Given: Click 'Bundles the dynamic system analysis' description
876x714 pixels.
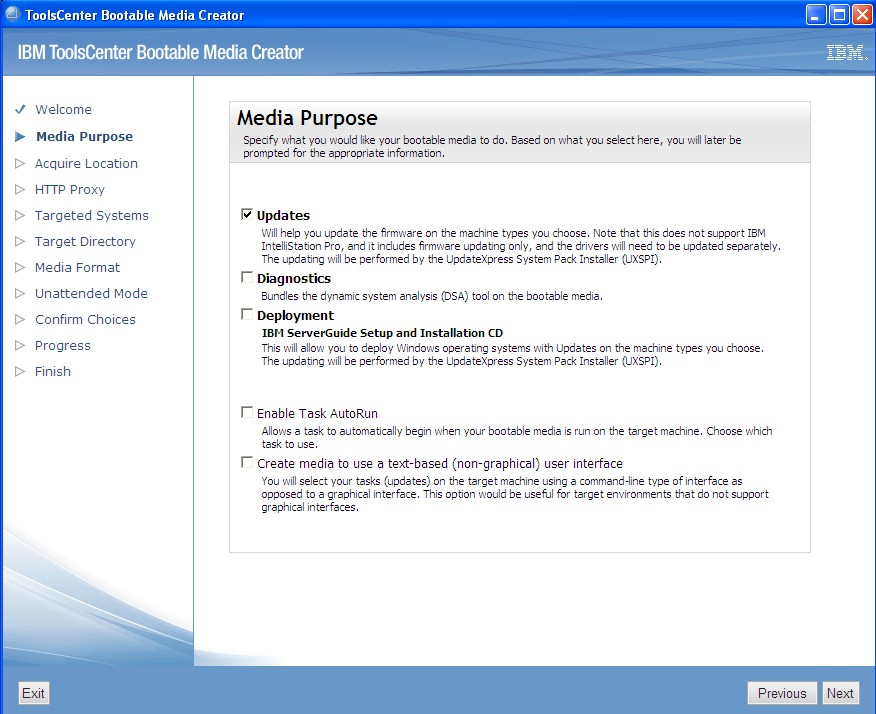Looking at the screenshot, I should [x=432, y=296].
